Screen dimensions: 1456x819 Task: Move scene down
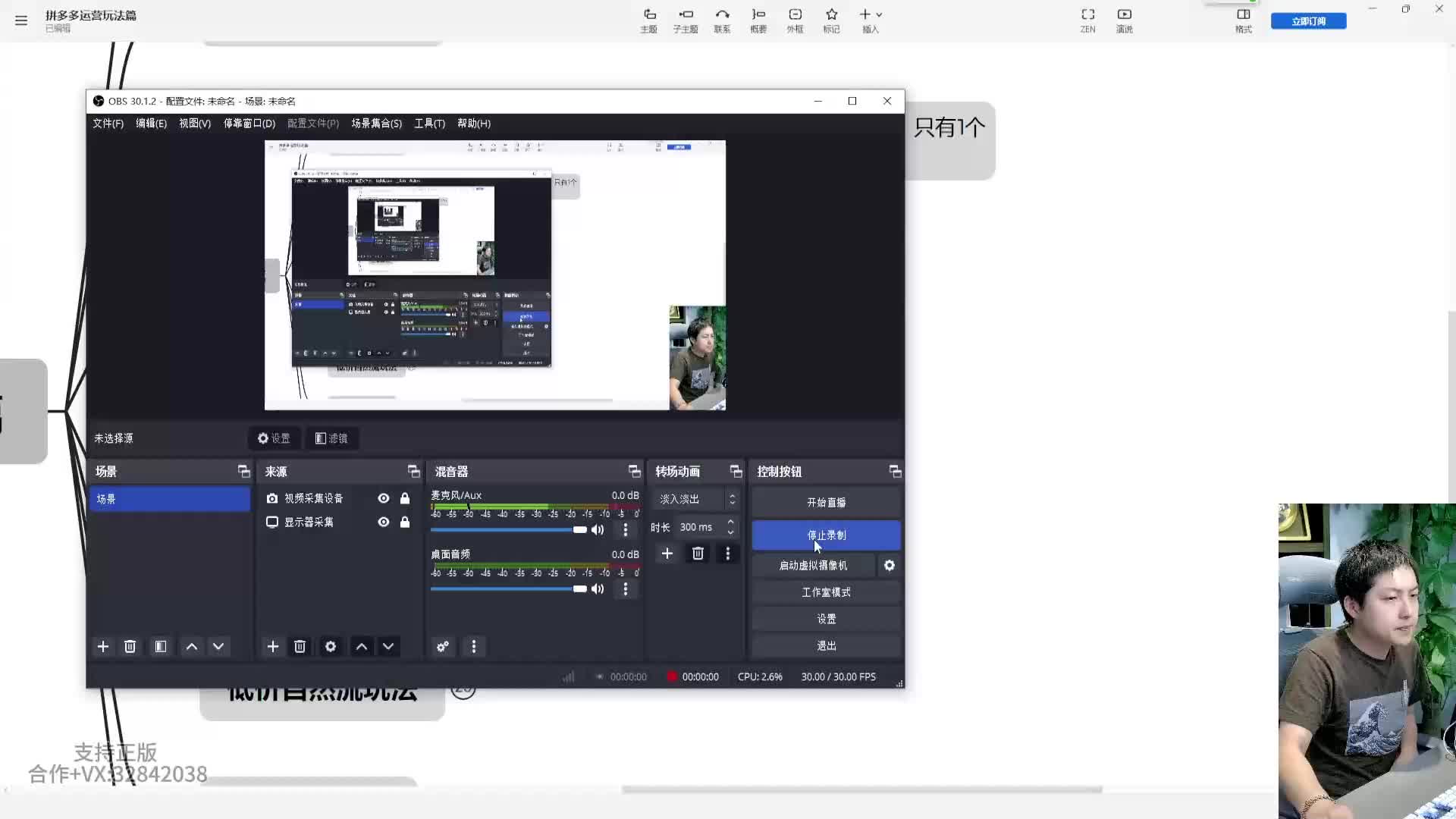218,646
